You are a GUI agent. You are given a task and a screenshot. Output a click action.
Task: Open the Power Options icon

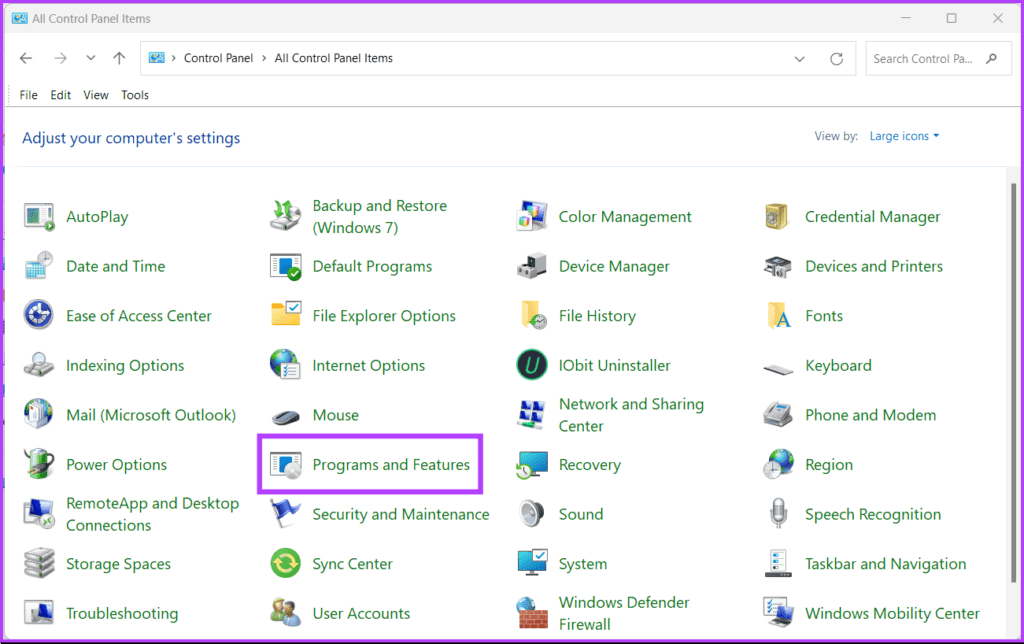39,465
